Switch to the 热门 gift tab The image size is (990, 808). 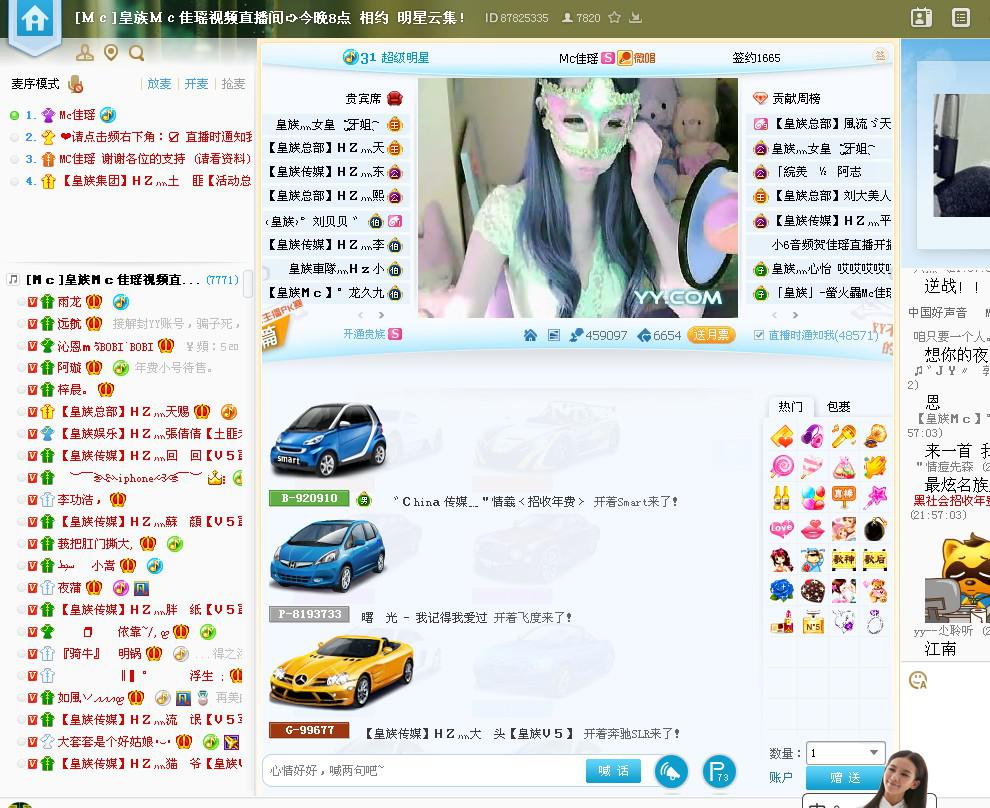pos(790,406)
